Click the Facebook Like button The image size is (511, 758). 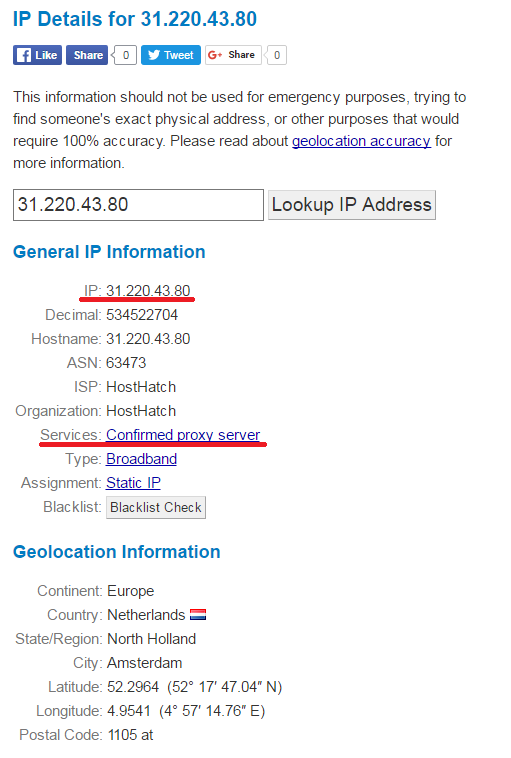pos(37,55)
